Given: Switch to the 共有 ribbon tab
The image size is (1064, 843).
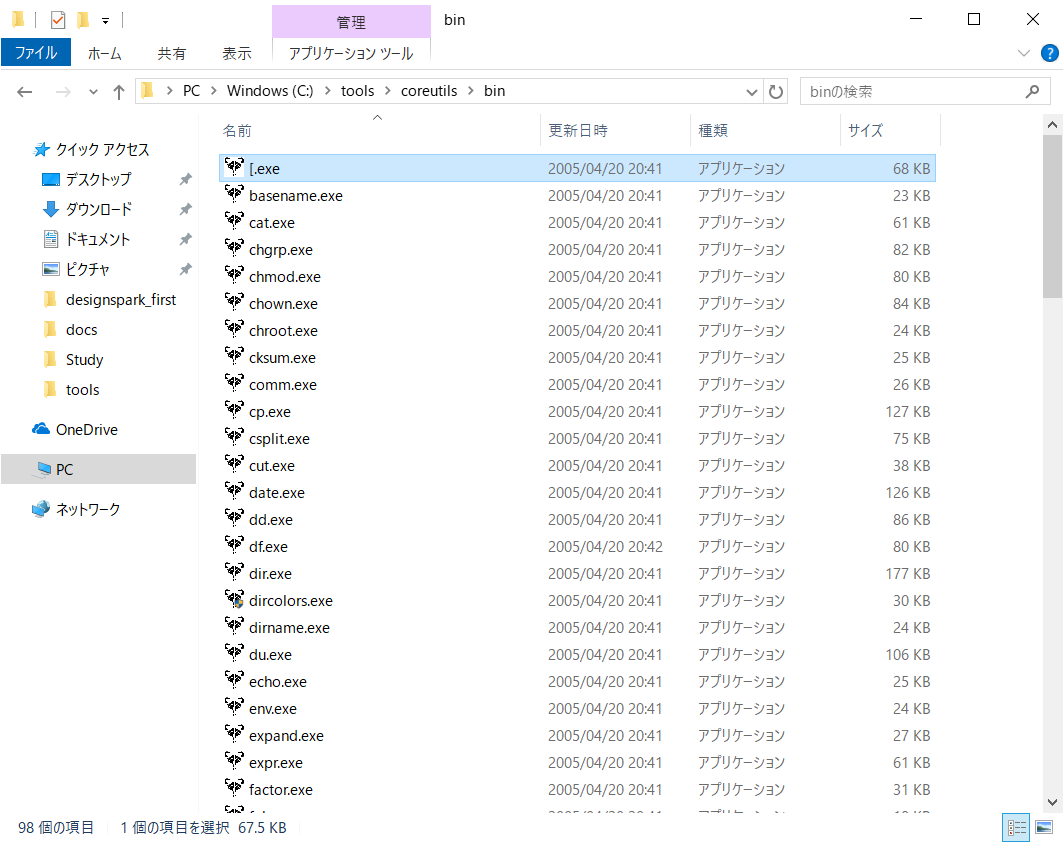Looking at the screenshot, I should (x=171, y=54).
